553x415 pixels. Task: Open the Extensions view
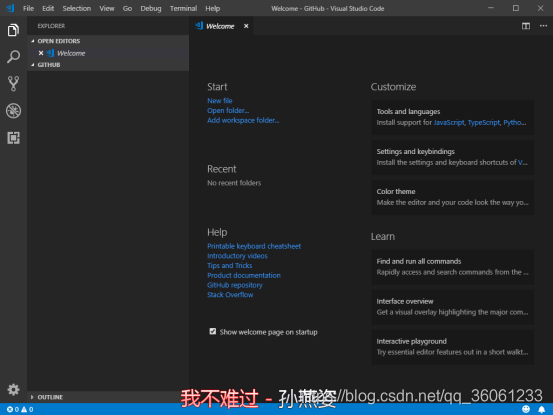[13, 138]
